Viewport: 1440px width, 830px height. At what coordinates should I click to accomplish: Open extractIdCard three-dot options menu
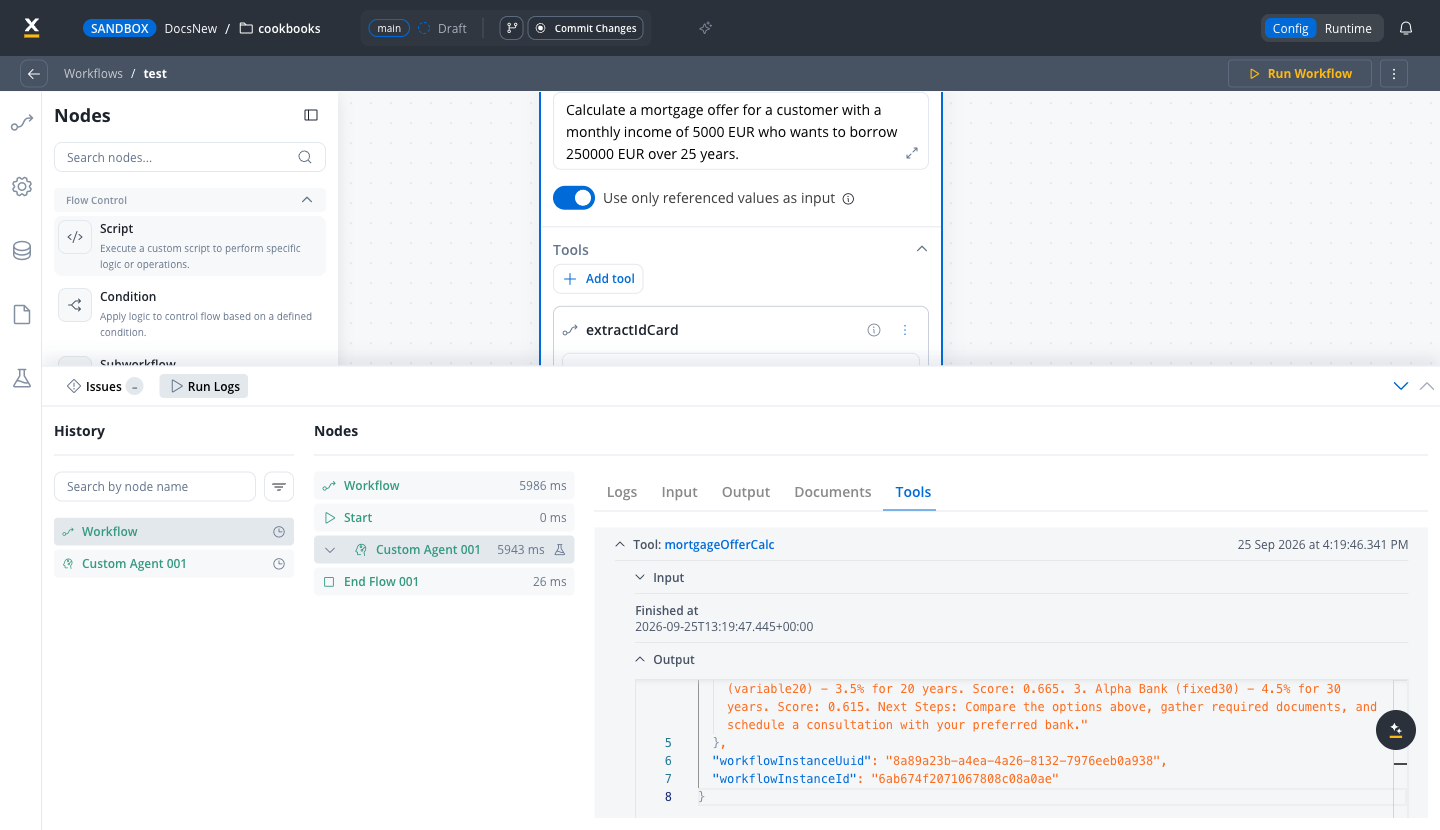[905, 330]
